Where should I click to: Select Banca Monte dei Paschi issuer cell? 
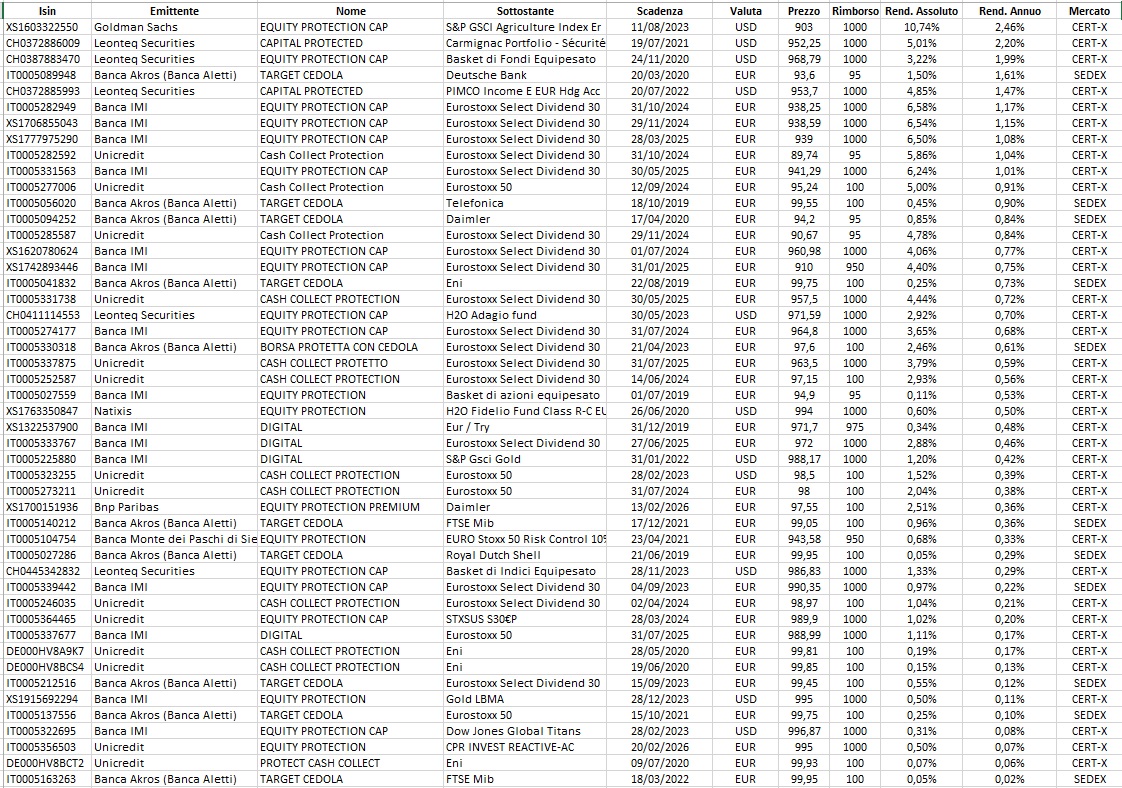[175, 539]
